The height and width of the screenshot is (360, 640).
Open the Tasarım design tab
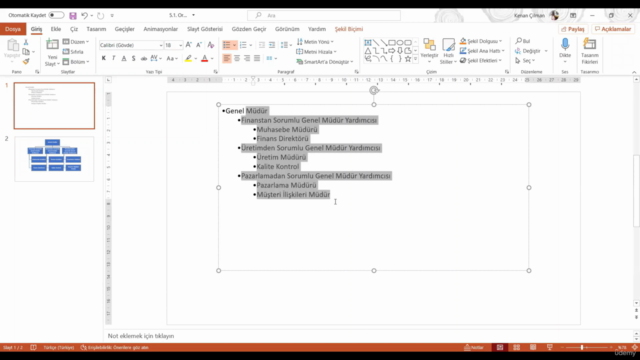(x=96, y=29)
